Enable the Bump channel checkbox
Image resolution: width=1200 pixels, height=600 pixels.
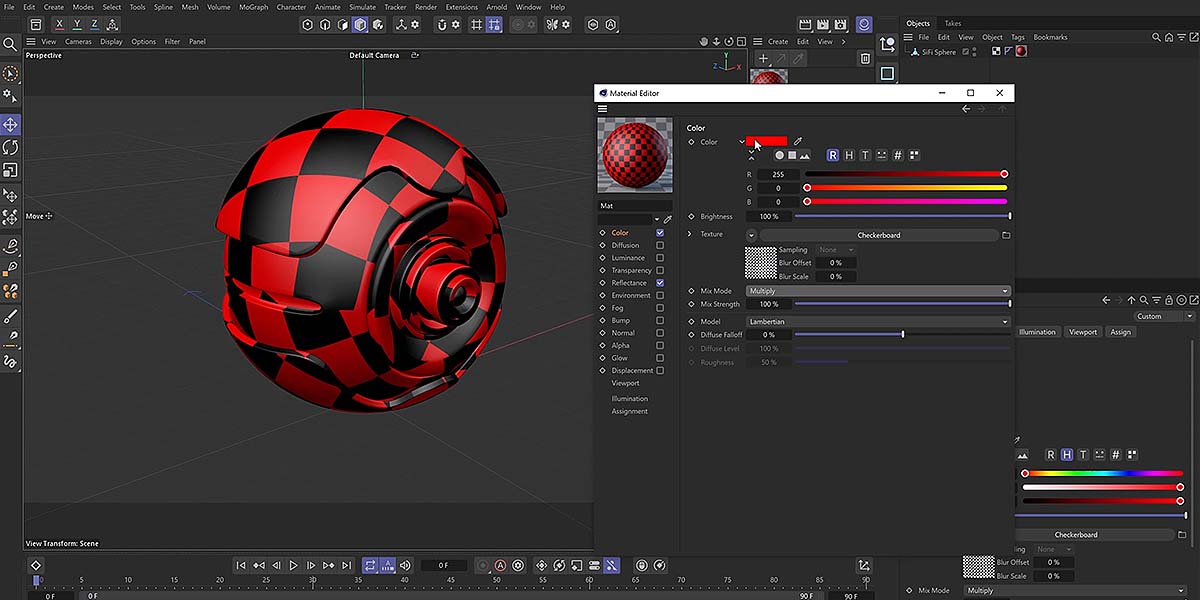660,320
